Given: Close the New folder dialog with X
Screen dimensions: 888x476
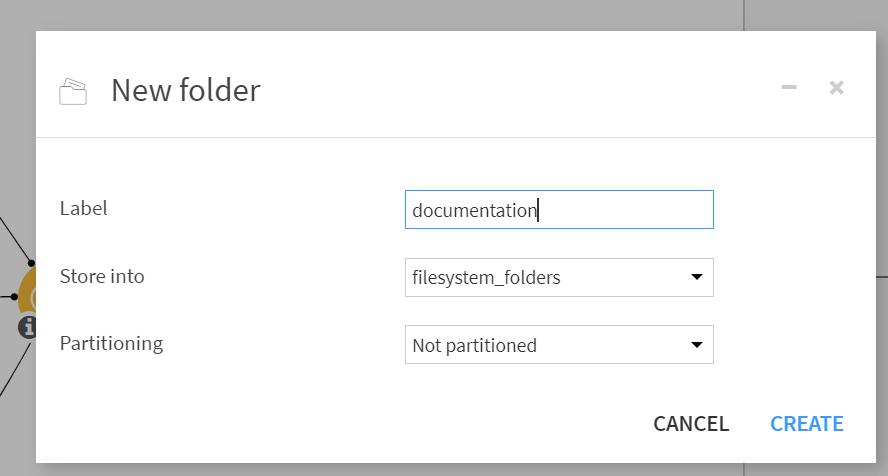Looking at the screenshot, I should coord(836,88).
